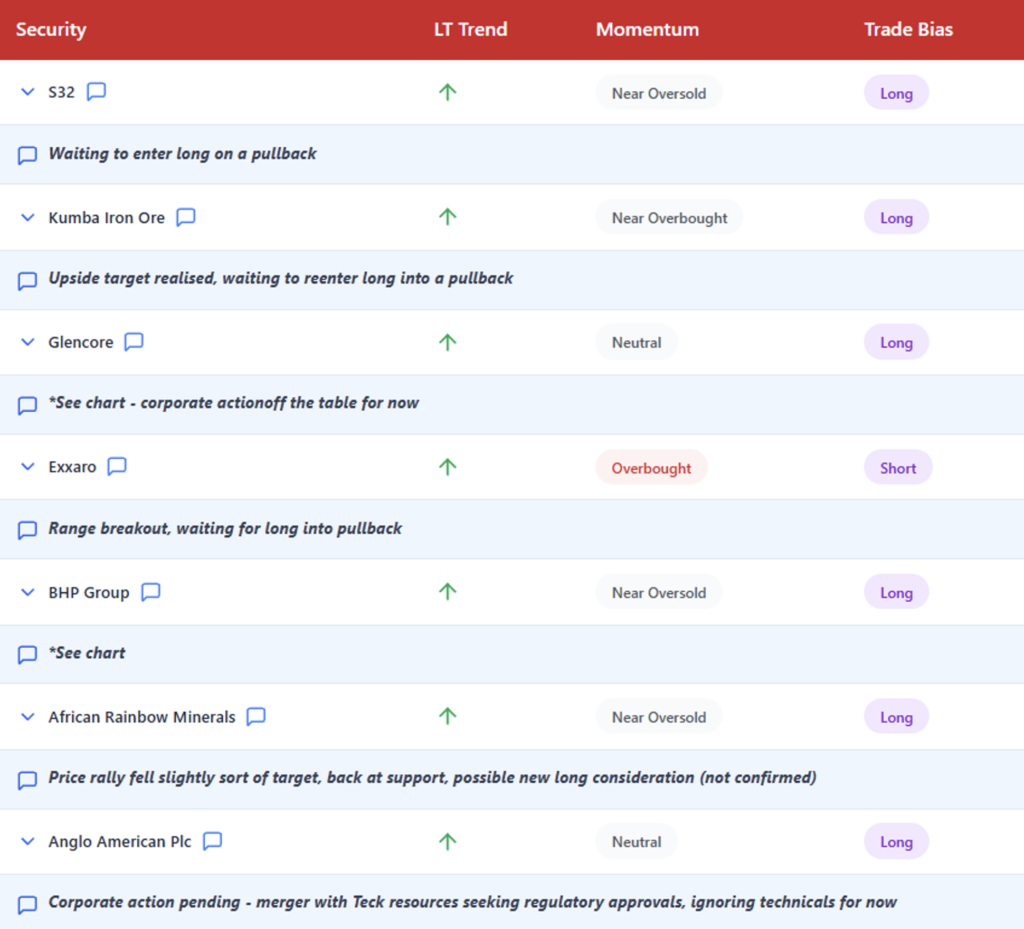Open the Glencore comment bubble icon
The image size is (1024, 929).
pyautogui.click(x=134, y=342)
